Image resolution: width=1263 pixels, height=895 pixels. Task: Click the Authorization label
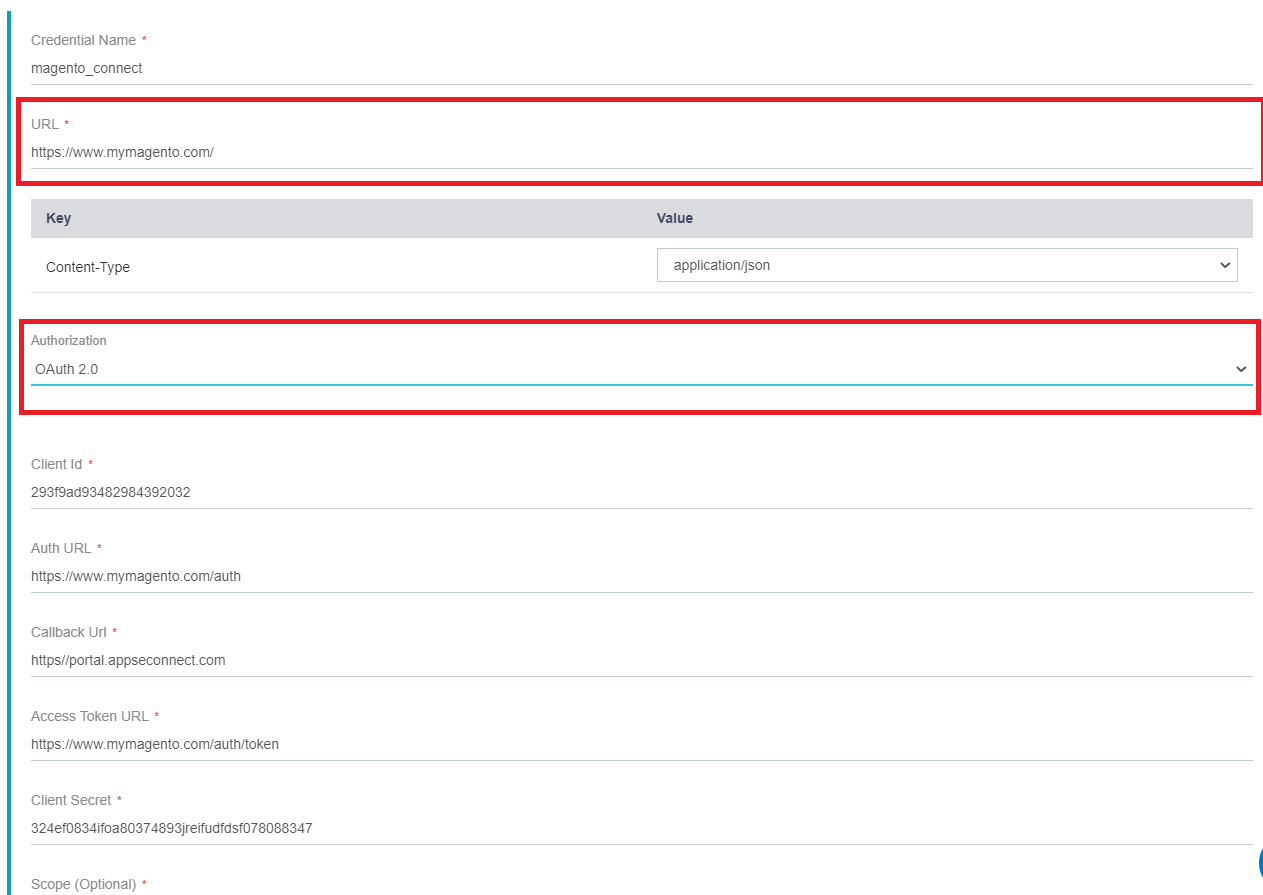[x=69, y=340]
